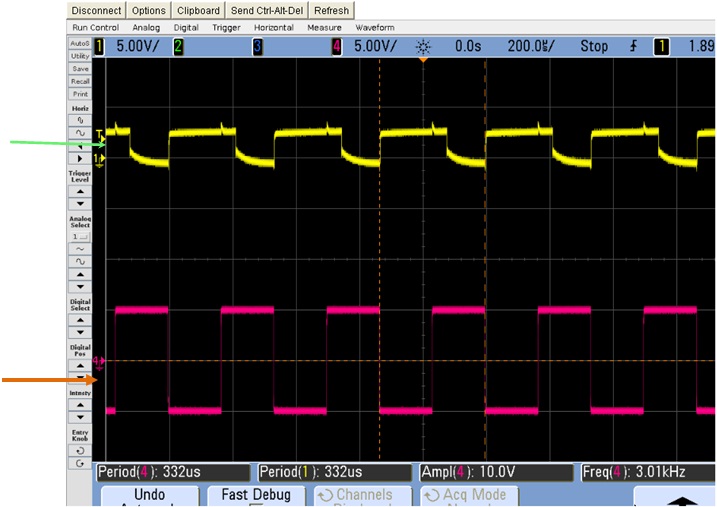Click the orange trigger time reference triangle
717x507 pixels.
(x=423, y=60)
